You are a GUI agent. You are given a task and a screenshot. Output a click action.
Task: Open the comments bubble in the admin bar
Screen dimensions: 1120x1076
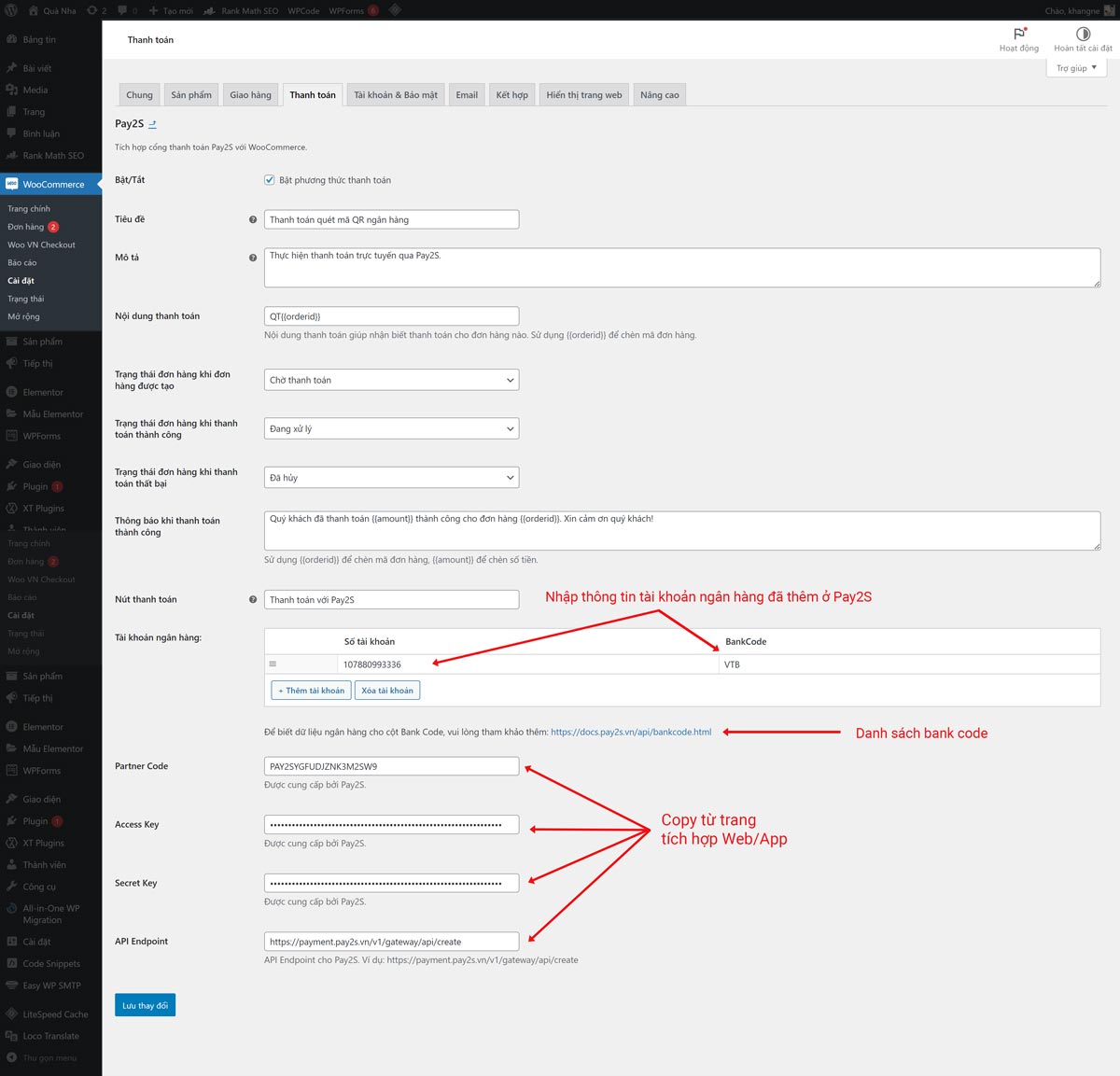coord(127,10)
